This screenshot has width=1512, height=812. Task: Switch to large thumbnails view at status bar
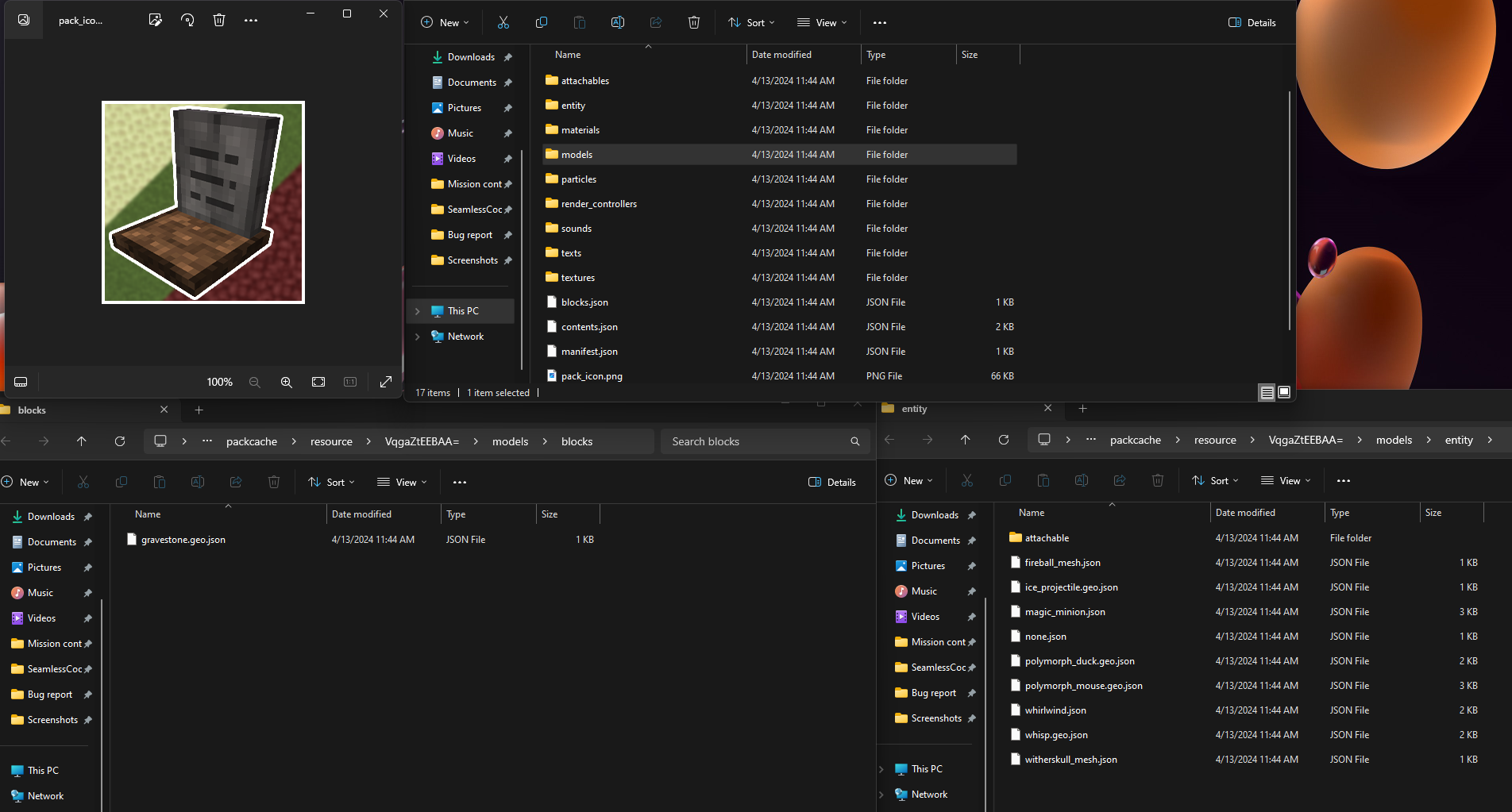(x=1284, y=392)
